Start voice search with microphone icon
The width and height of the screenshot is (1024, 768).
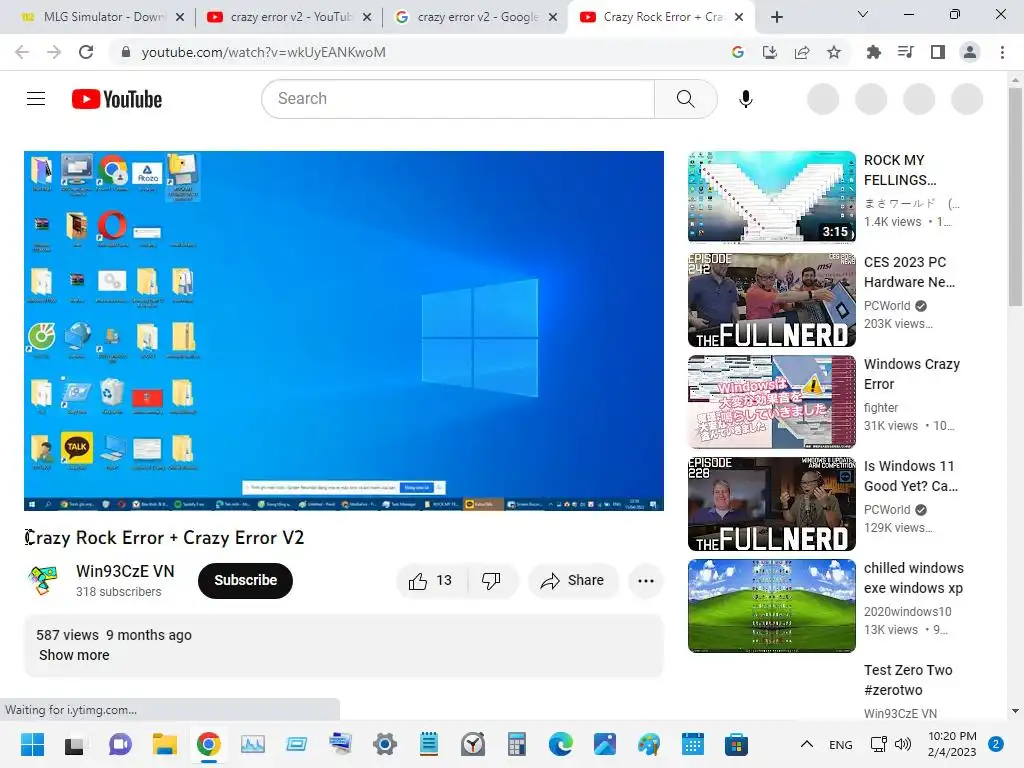[x=746, y=99]
